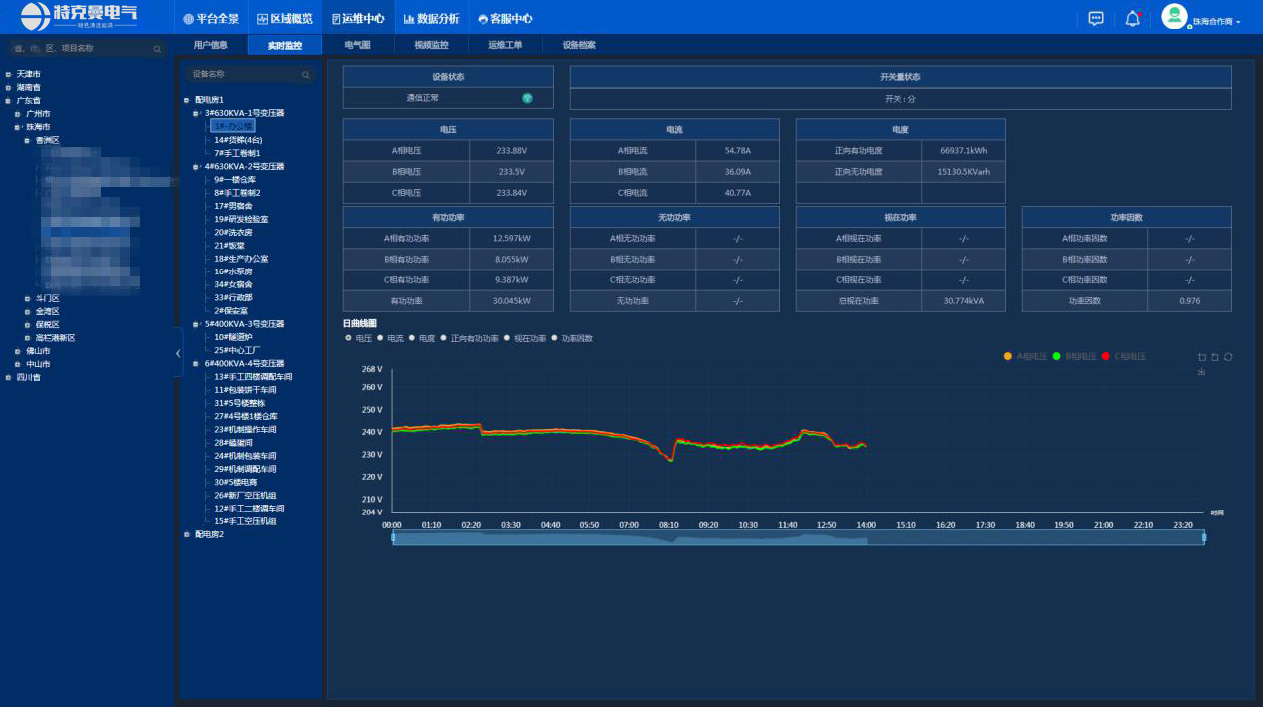Select the 电流 curve radio button
Screen dimensions: 1263x707
tap(381, 338)
